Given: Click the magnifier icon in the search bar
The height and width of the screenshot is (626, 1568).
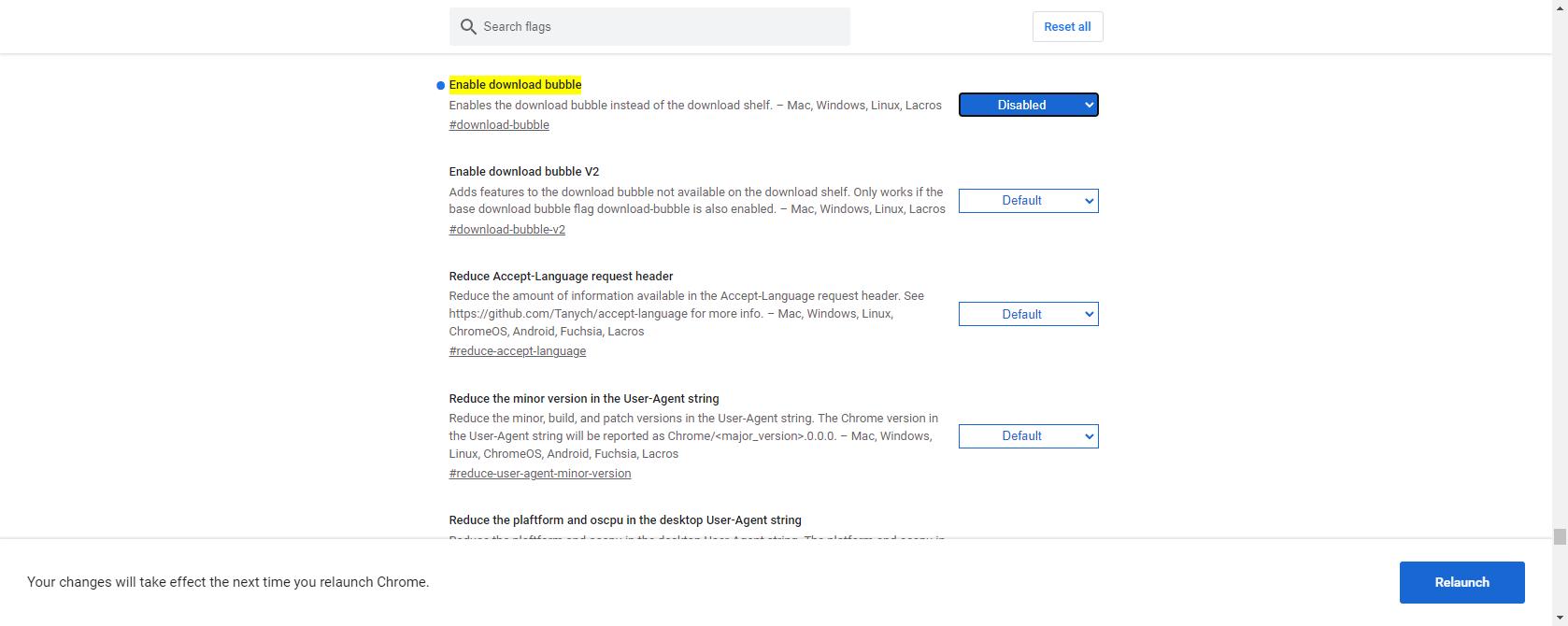Looking at the screenshot, I should [x=468, y=27].
